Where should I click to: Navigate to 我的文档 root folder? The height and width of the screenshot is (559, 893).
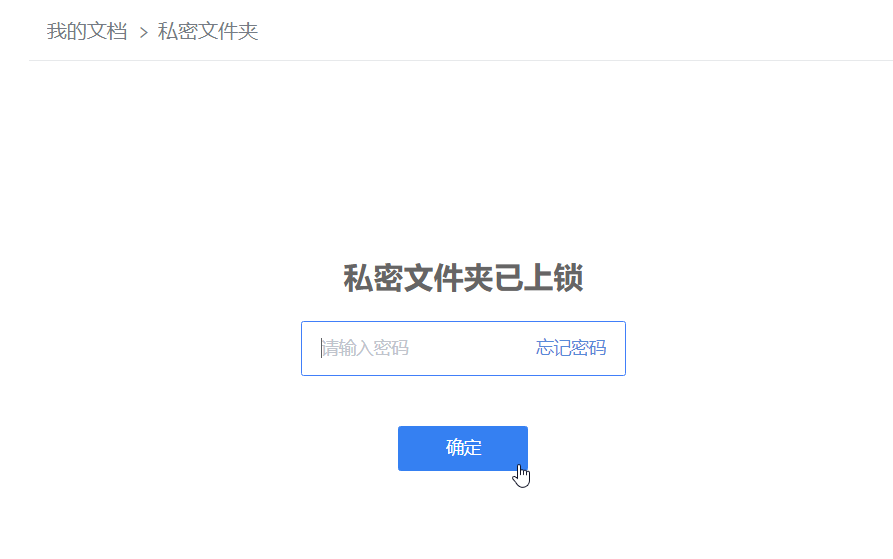click(x=87, y=31)
